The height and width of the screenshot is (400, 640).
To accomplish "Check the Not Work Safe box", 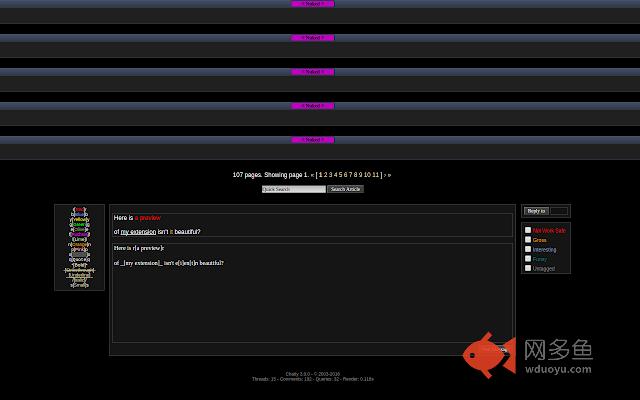I will 528,230.
